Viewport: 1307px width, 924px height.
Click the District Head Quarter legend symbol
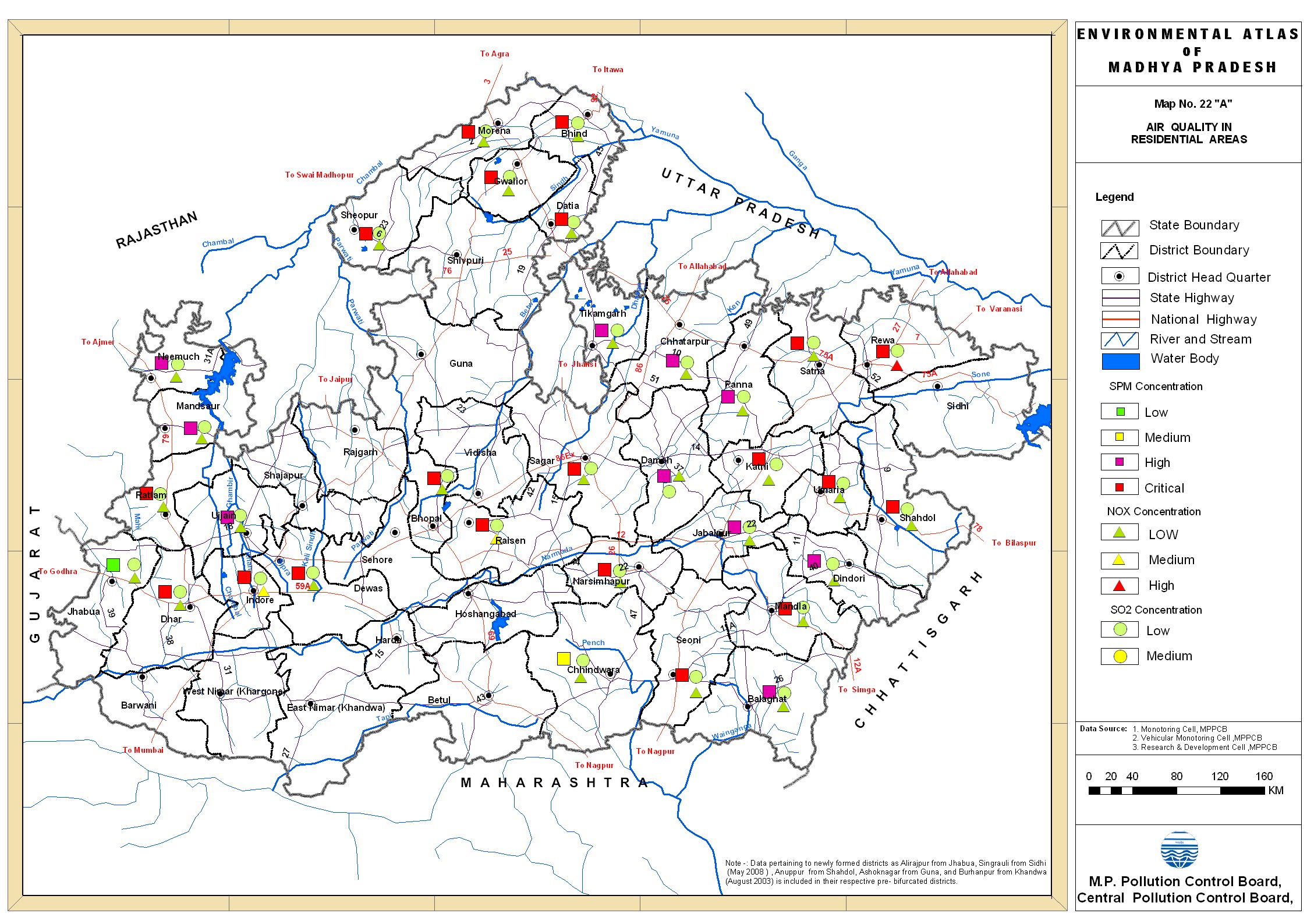click(x=1119, y=277)
